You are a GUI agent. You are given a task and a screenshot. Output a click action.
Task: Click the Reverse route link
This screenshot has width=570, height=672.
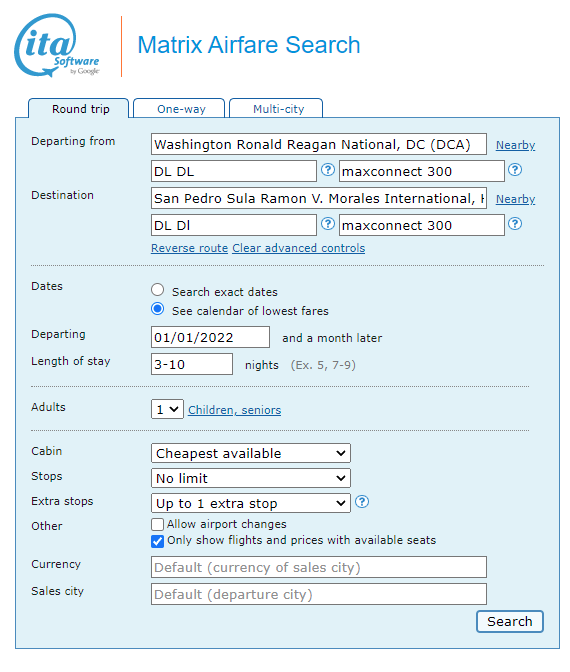coord(189,248)
